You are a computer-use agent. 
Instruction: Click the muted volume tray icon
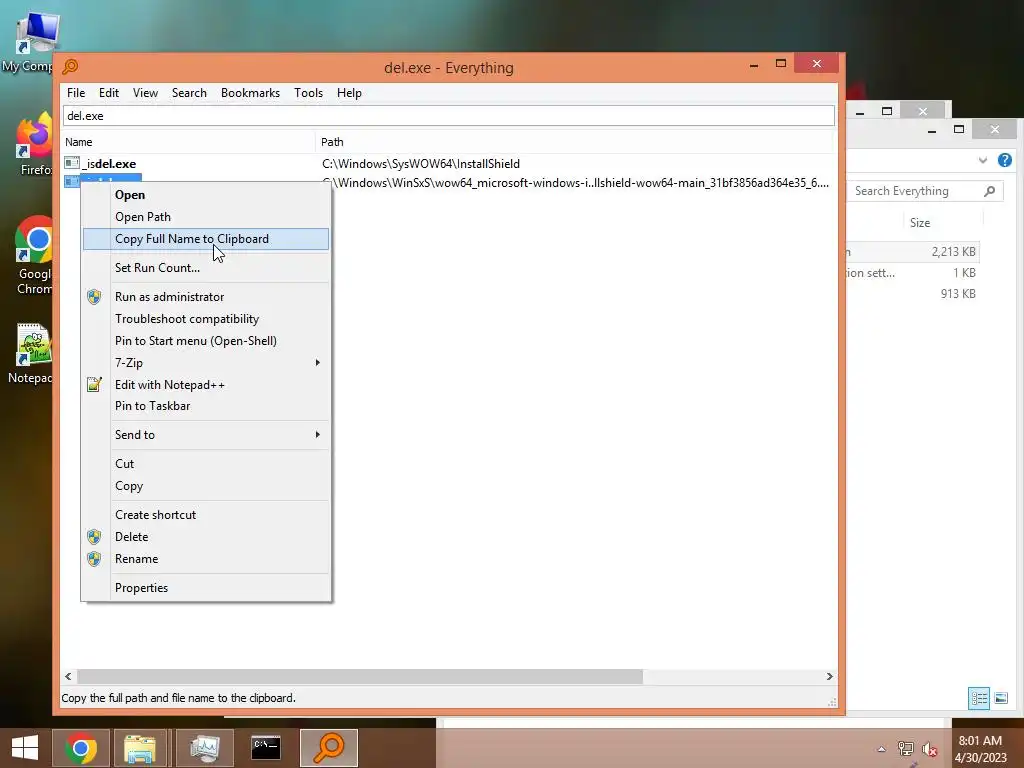tap(930, 749)
